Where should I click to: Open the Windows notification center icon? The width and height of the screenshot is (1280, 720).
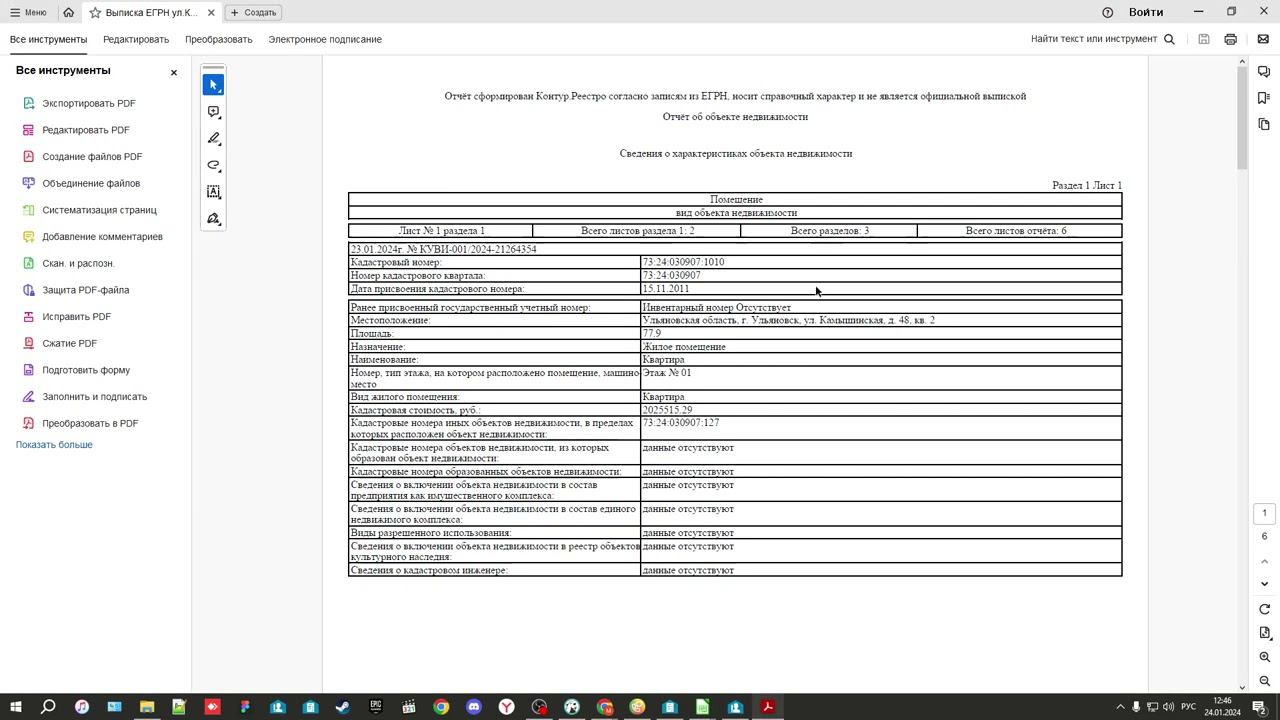pyautogui.click(x=1260, y=707)
